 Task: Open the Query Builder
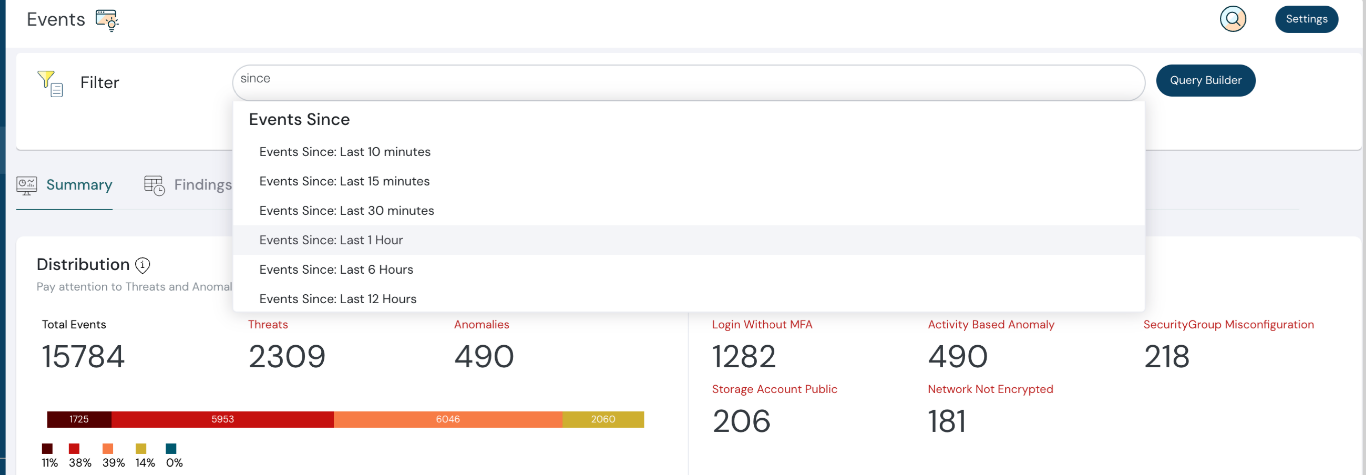pos(1205,81)
